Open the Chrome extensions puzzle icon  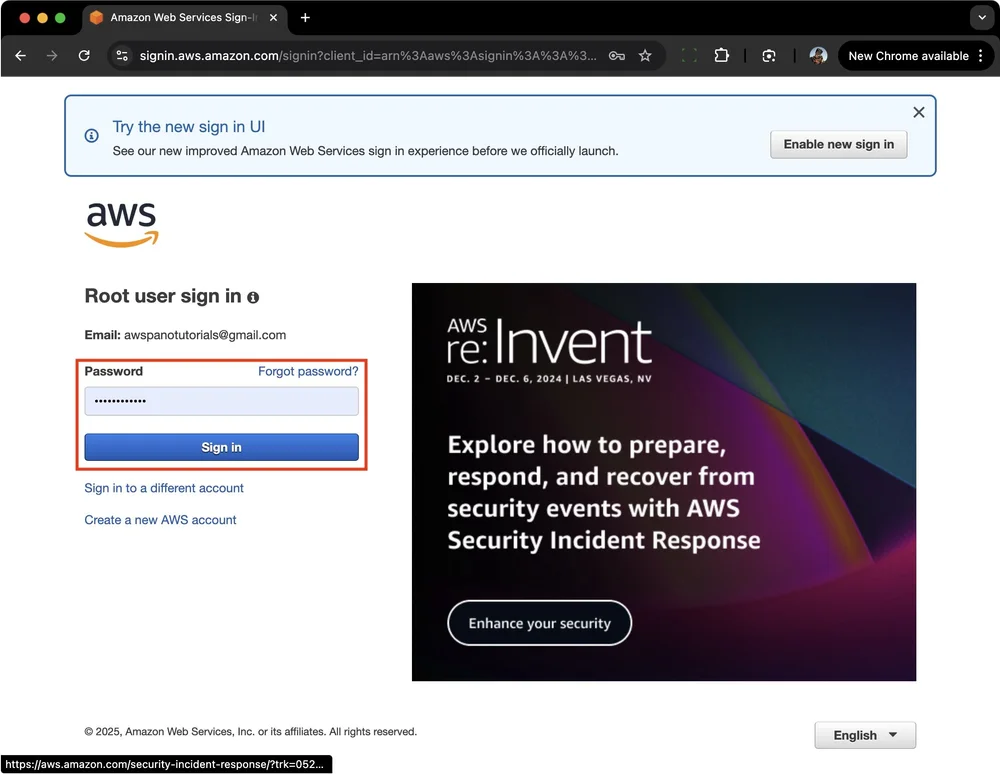pos(721,55)
